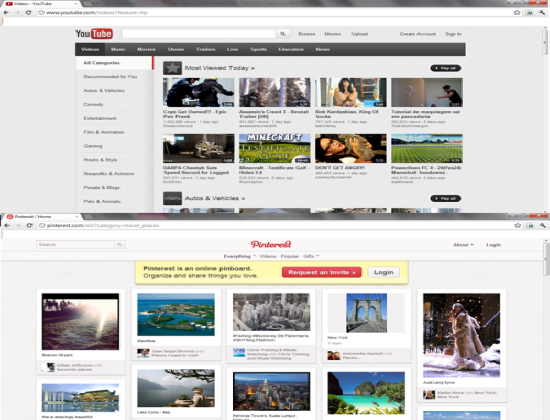This screenshot has width=550, height=420.
Task: Click the red Request an Invite button
Action: [x=322, y=272]
